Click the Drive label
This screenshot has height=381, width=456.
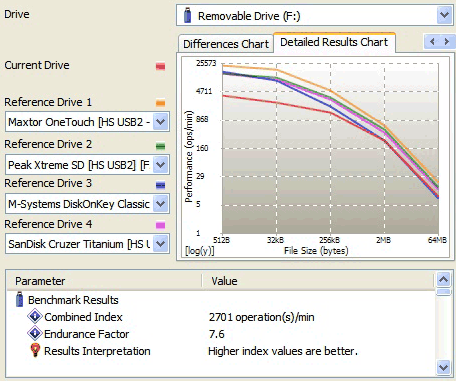[17, 14]
